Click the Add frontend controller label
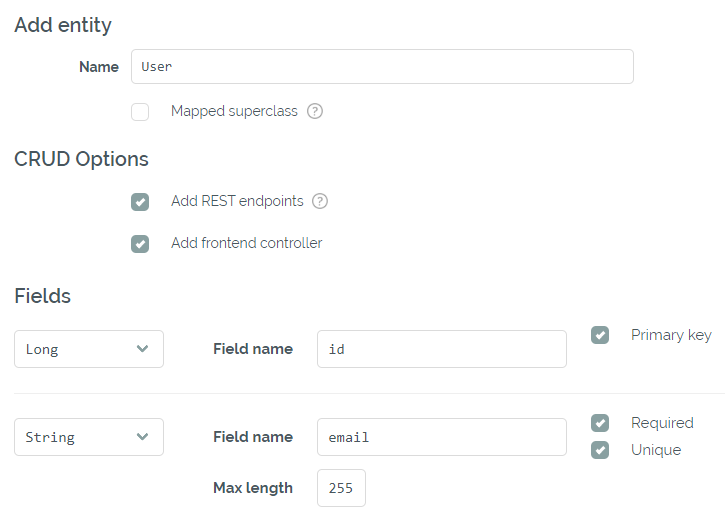Viewport: 727px width, 519px height. click(x=246, y=243)
